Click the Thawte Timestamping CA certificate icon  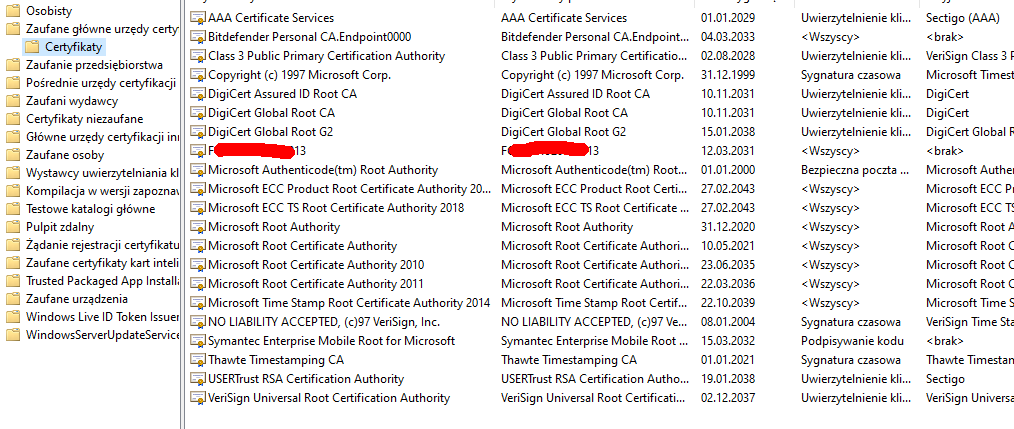point(197,360)
